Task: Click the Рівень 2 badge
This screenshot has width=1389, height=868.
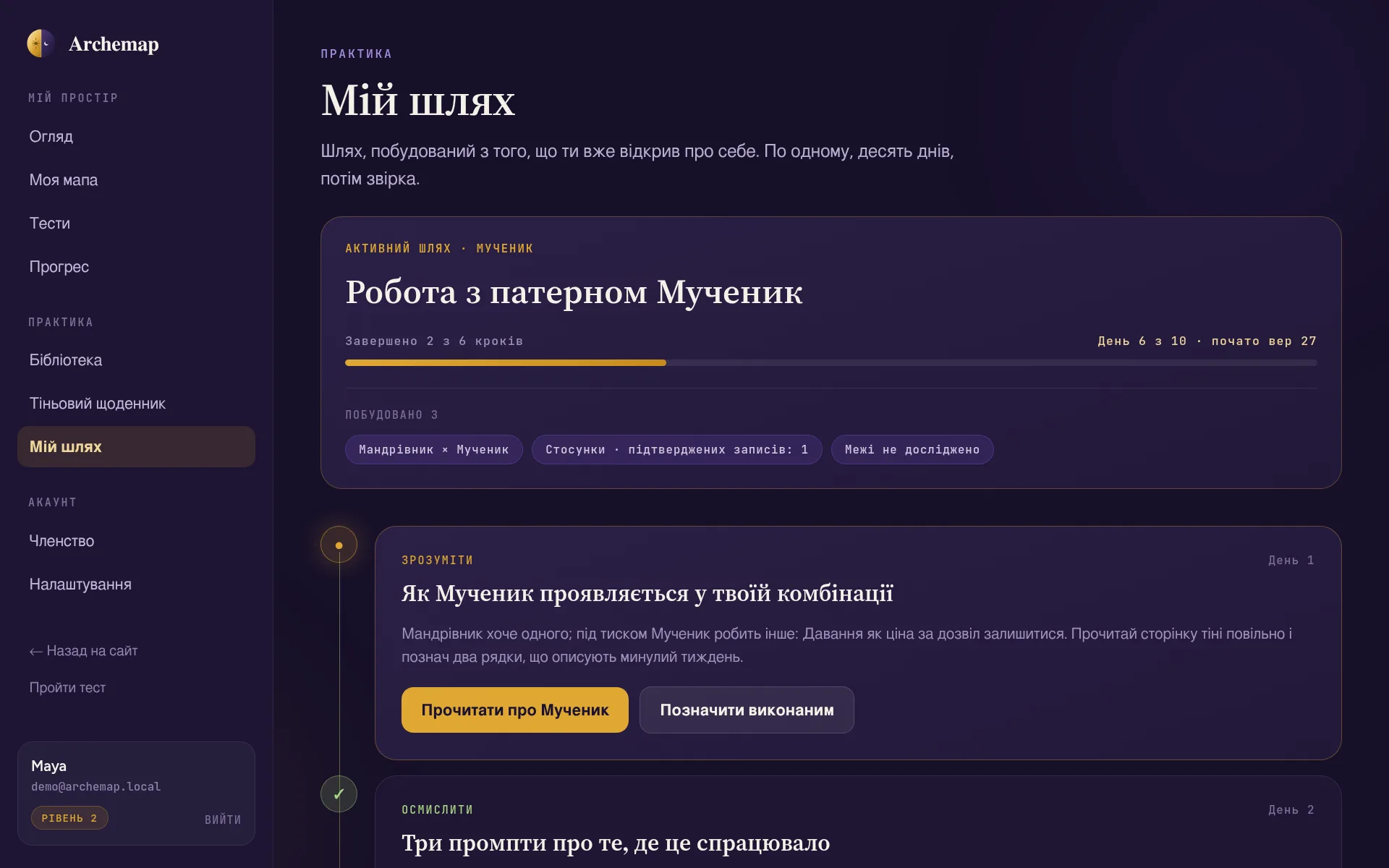Action: (69, 818)
